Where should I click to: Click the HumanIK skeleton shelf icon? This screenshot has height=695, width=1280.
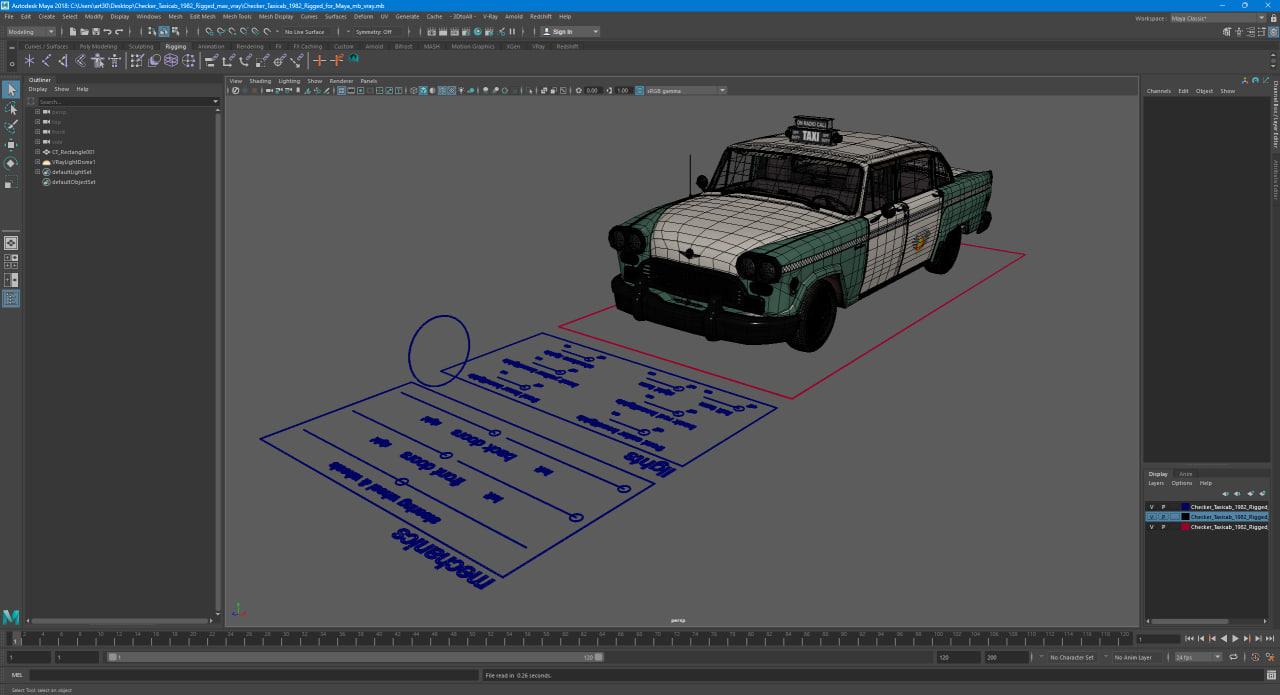tap(114, 61)
